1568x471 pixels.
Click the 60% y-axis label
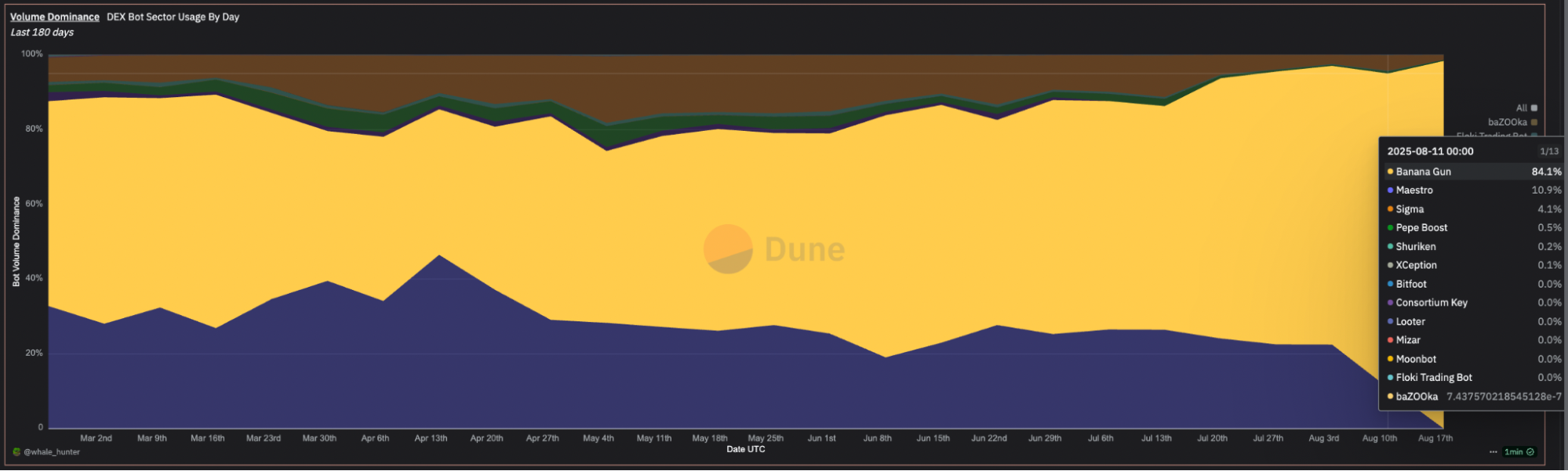point(35,204)
